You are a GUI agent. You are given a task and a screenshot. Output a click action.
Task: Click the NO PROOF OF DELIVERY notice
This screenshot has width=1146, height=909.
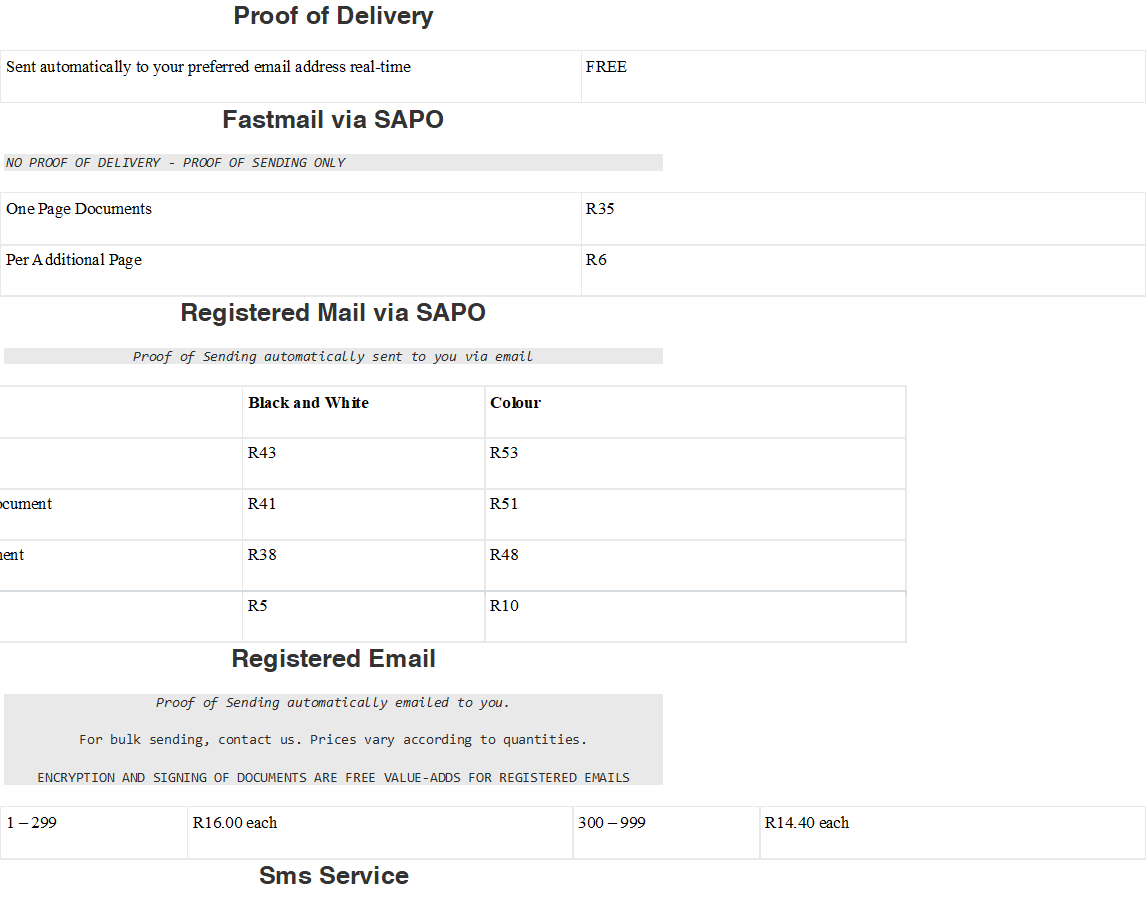tap(176, 163)
